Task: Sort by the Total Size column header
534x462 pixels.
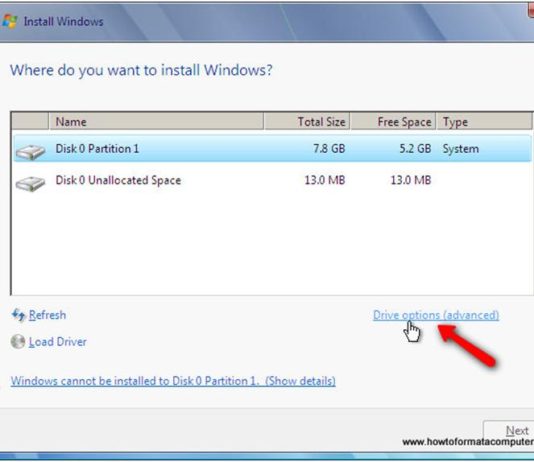Action: click(307, 122)
